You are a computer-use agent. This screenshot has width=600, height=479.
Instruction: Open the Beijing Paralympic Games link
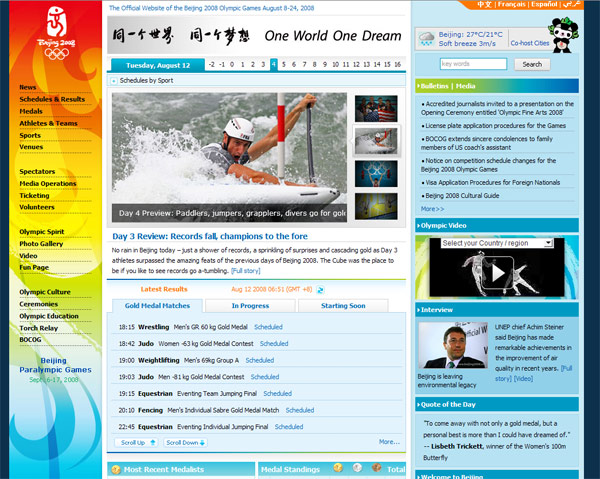[55, 365]
